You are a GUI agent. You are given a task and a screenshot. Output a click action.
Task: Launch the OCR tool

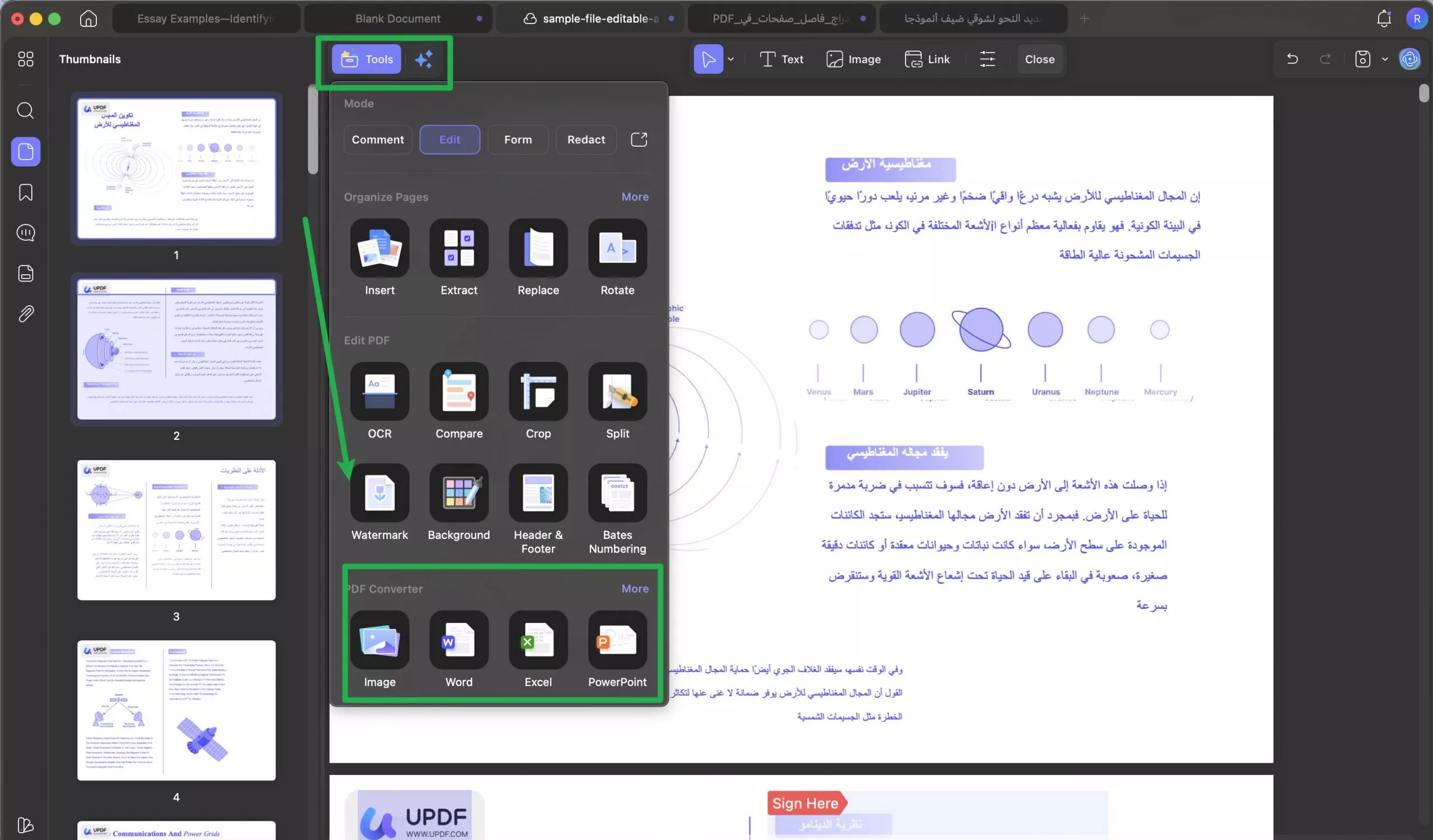click(380, 401)
